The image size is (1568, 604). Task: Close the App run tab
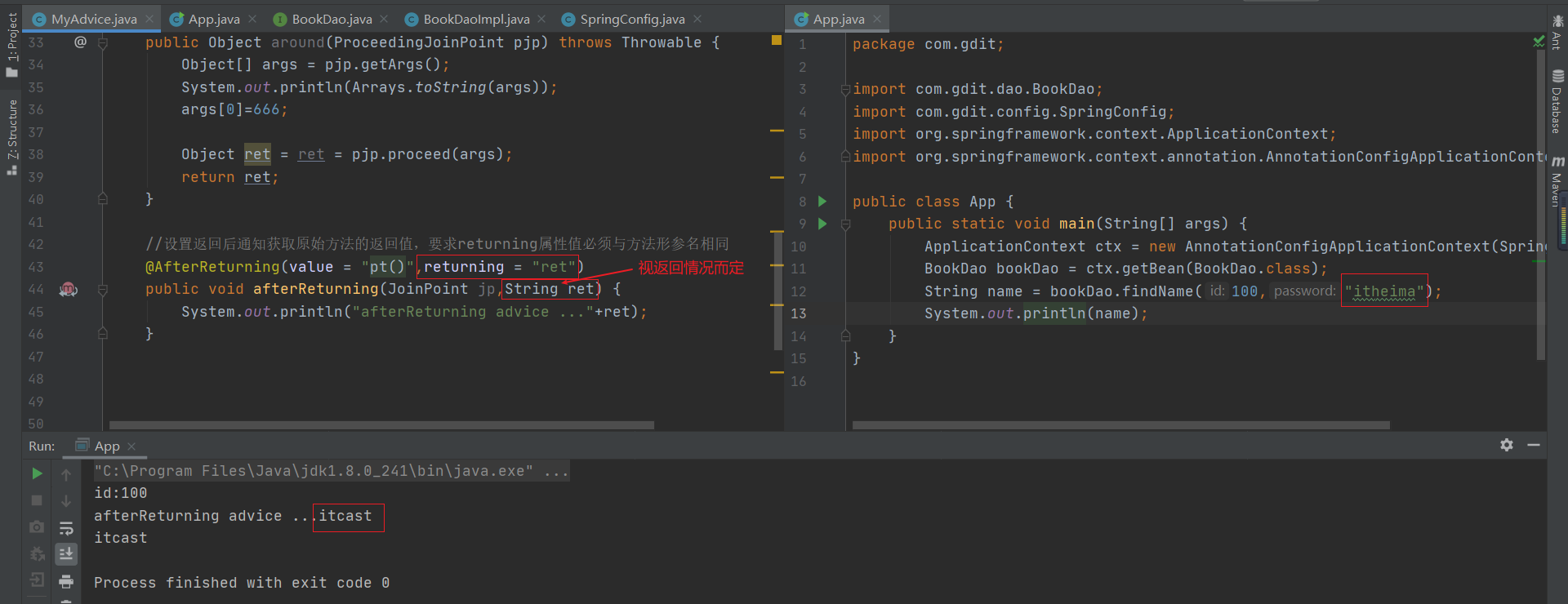pyautogui.click(x=131, y=446)
